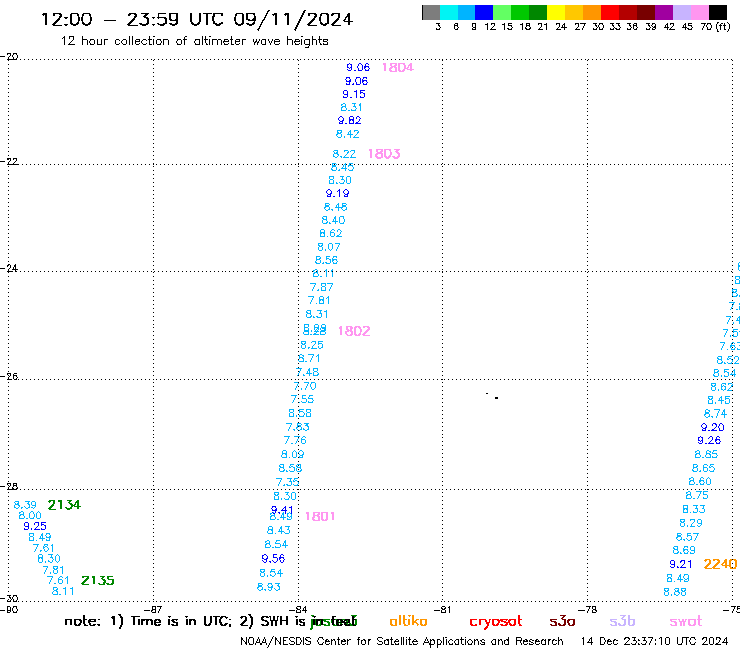
Task: Select the 8.39 value beside 2134
Action: pos(25,505)
